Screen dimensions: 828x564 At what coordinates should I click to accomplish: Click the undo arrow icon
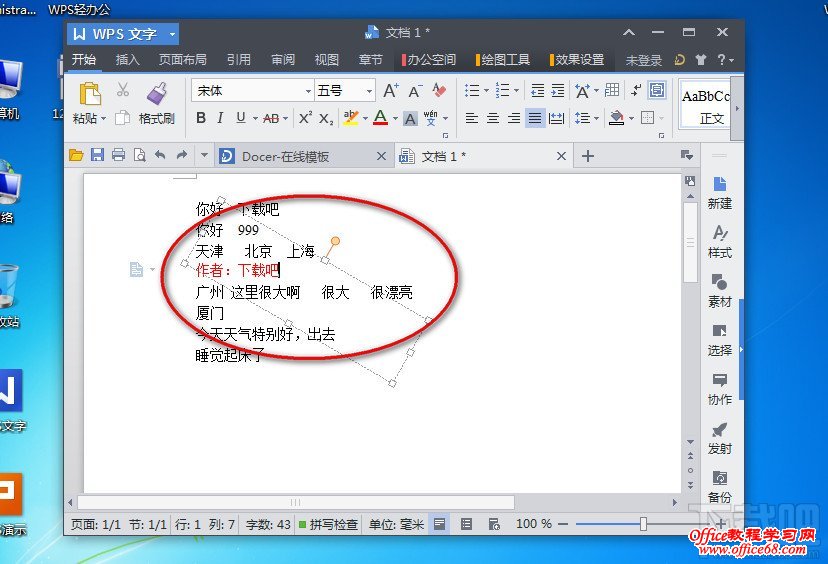pos(160,155)
